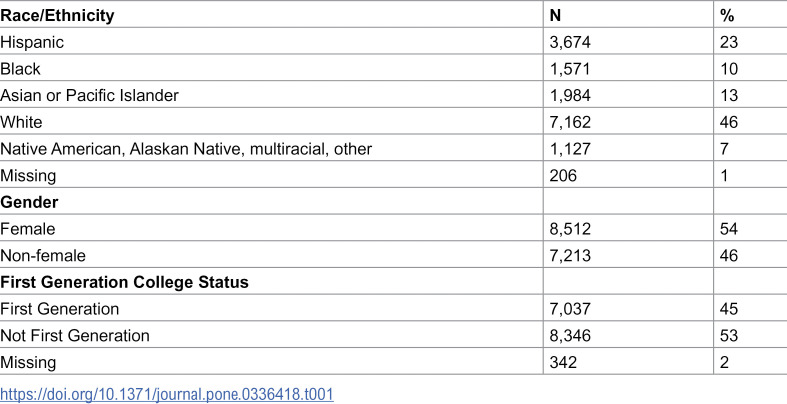Click the White count 7,162

click(x=570, y=122)
